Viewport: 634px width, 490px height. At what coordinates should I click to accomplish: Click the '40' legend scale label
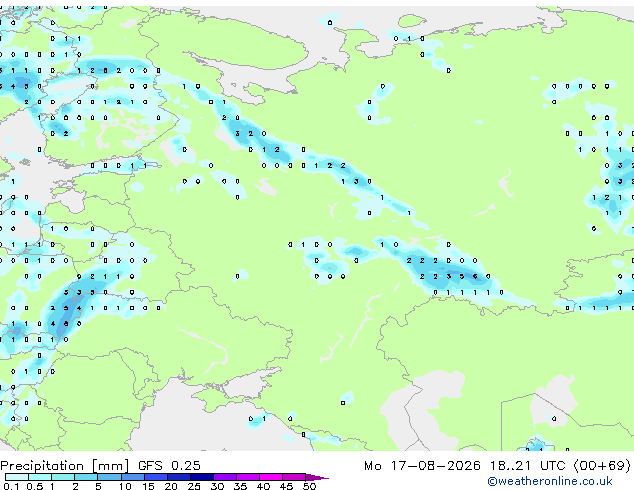click(x=263, y=486)
